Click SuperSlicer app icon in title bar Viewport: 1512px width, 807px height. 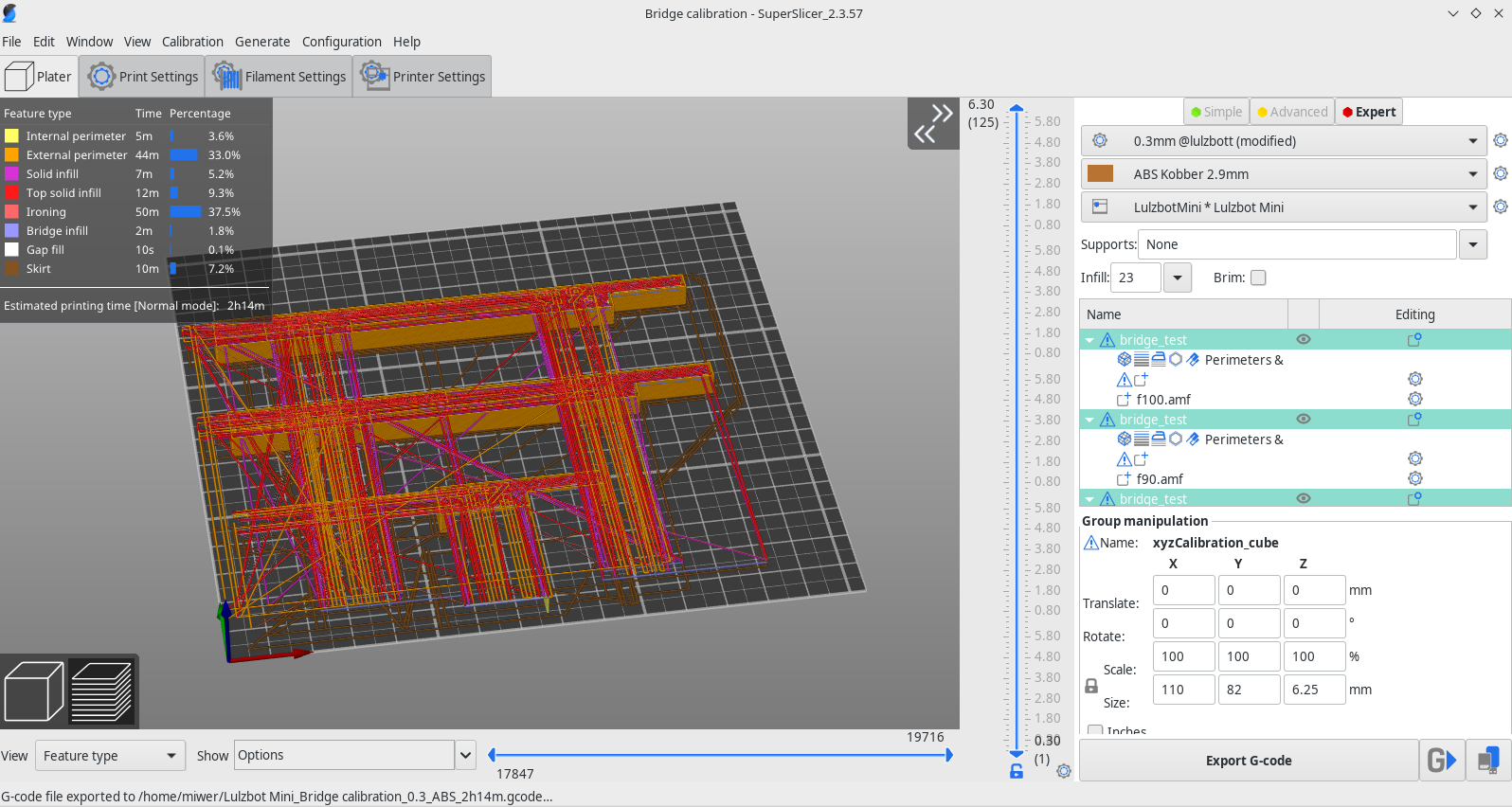(x=9, y=13)
